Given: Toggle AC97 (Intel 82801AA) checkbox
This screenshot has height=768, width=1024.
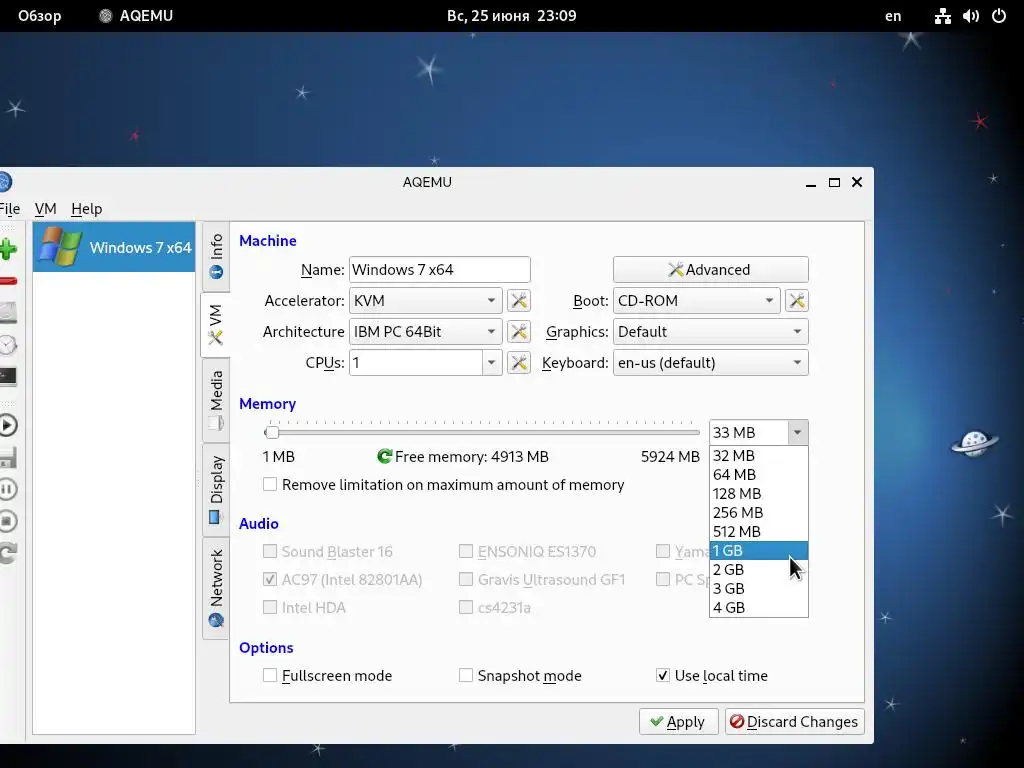Looking at the screenshot, I should point(270,579).
